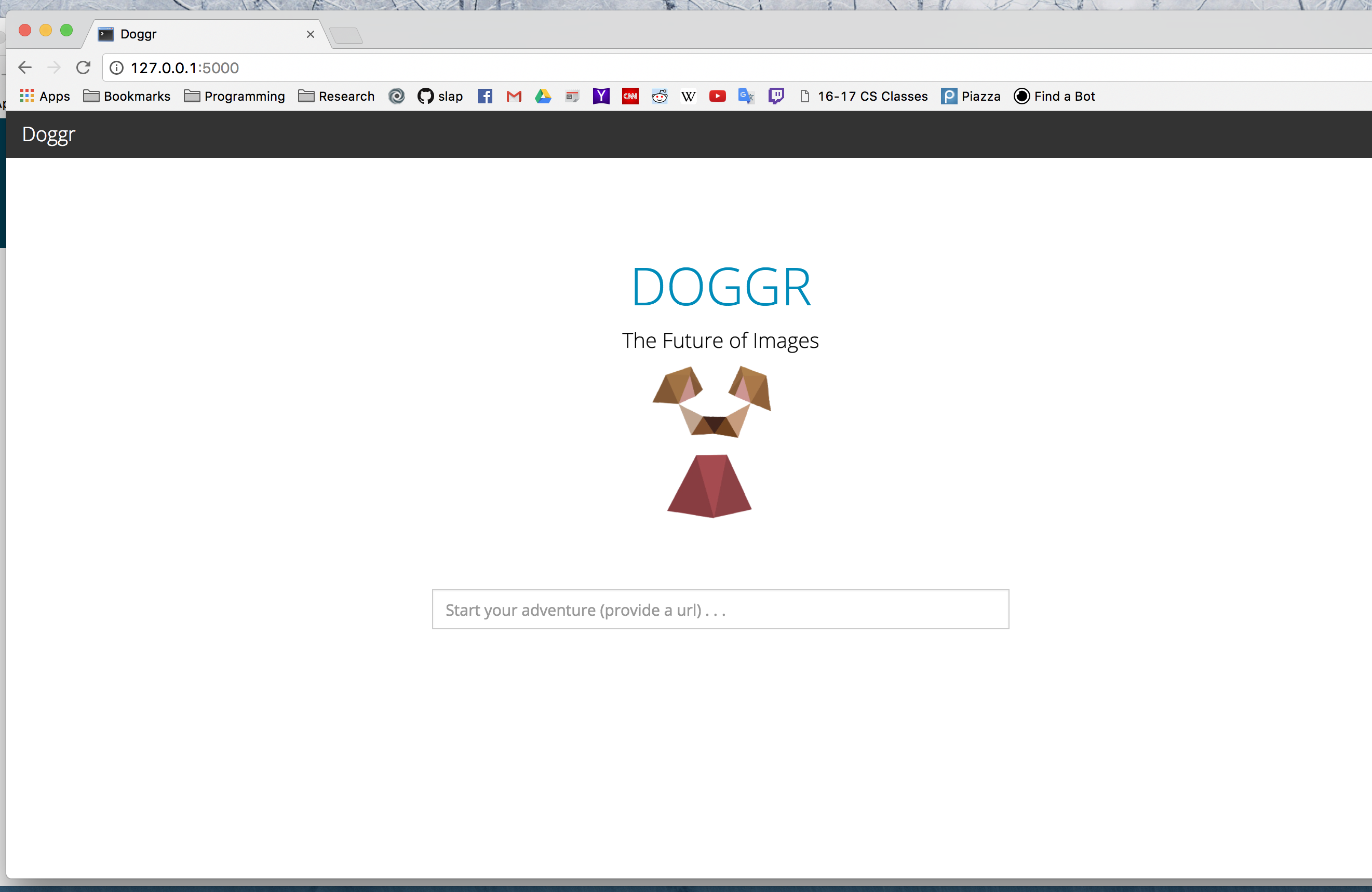Click the Doggr navbar brand link
1372x892 pixels.
coord(48,134)
